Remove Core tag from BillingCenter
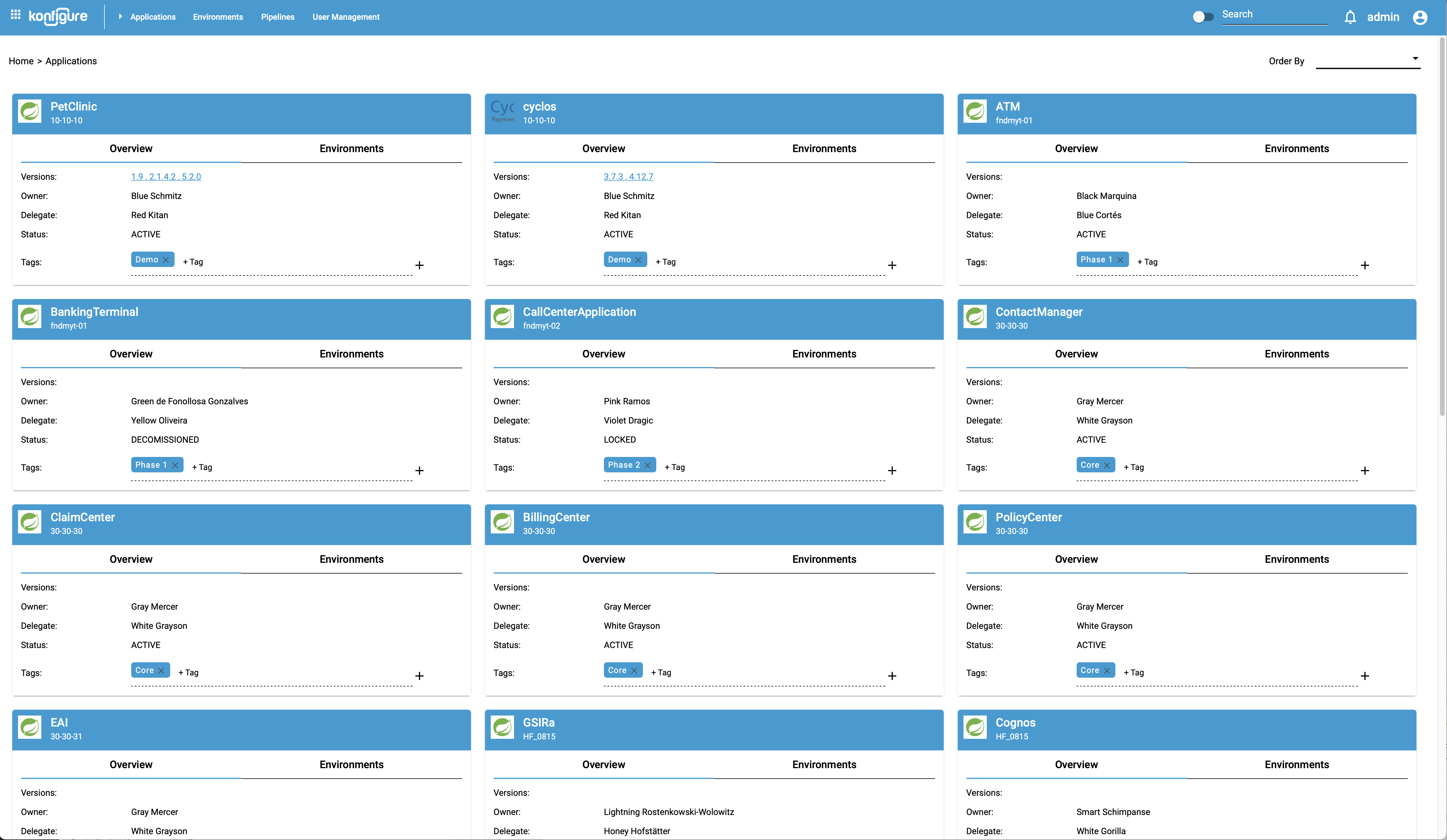Viewport: 1447px width, 840px height. click(634, 671)
